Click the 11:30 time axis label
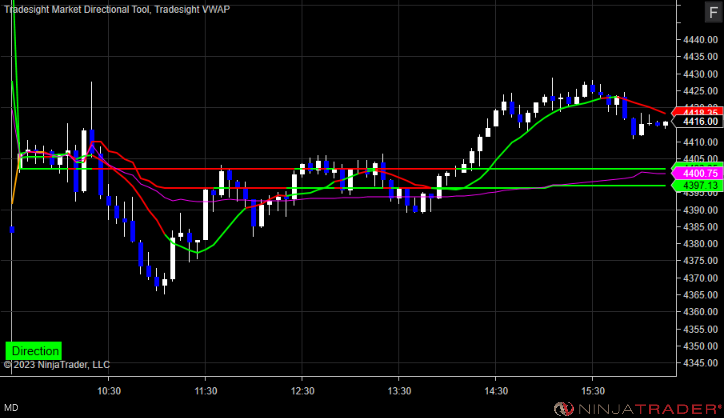Image resolution: width=724 pixels, height=418 pixels. coord(205,391)
